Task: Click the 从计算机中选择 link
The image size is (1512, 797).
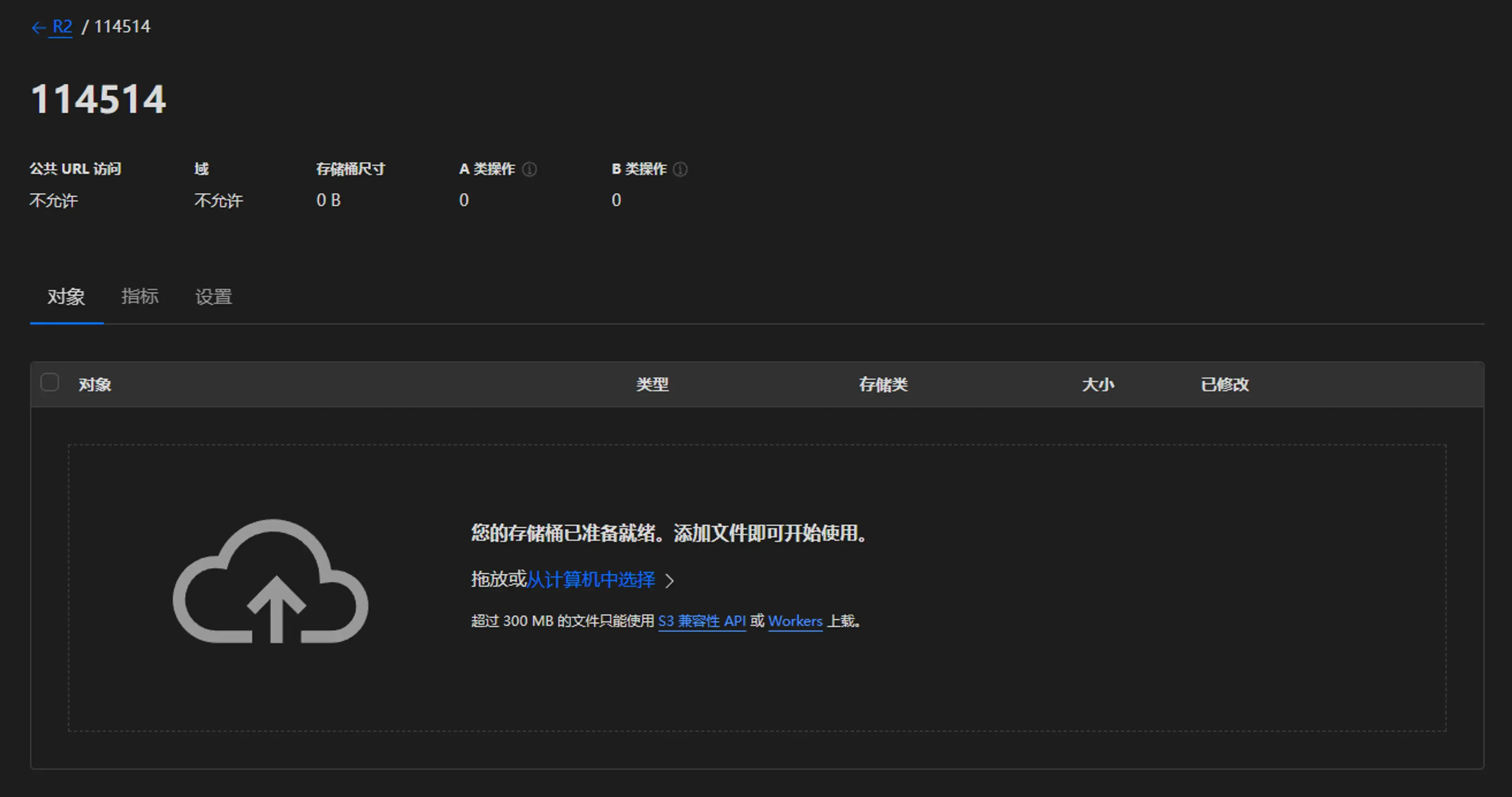Action: click(x=591, y=580)
